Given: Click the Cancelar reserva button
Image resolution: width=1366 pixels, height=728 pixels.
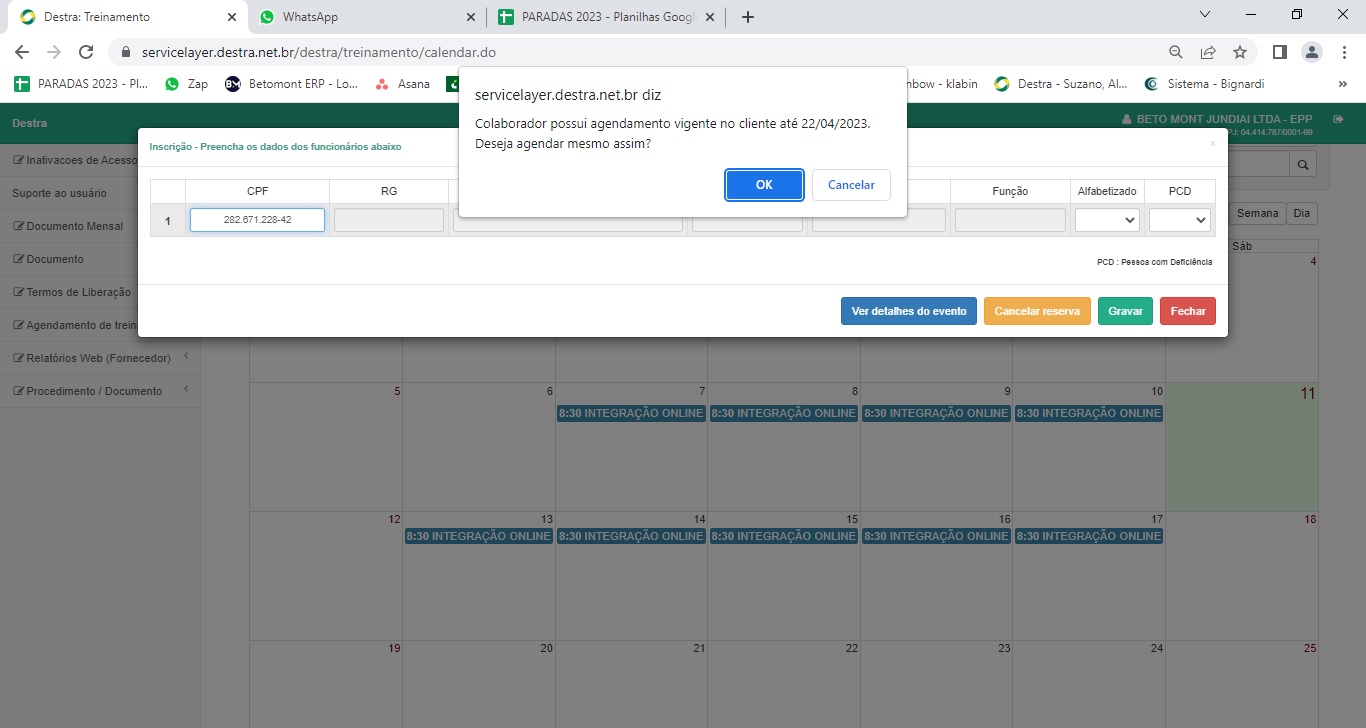Looking at the screenshot, I should coord(1037,311).
